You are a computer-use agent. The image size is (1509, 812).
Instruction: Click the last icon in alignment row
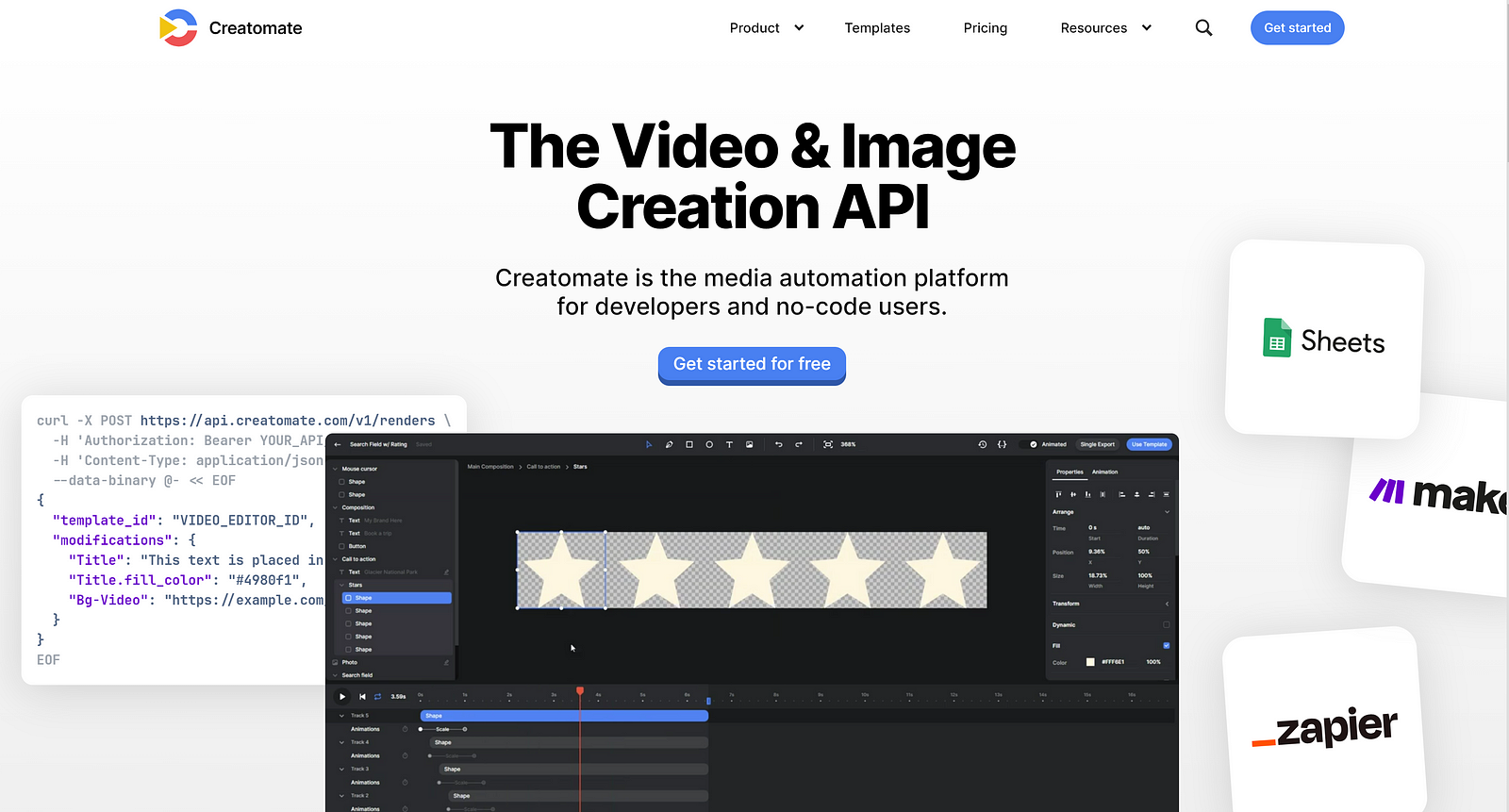(x=1167, y=494)
